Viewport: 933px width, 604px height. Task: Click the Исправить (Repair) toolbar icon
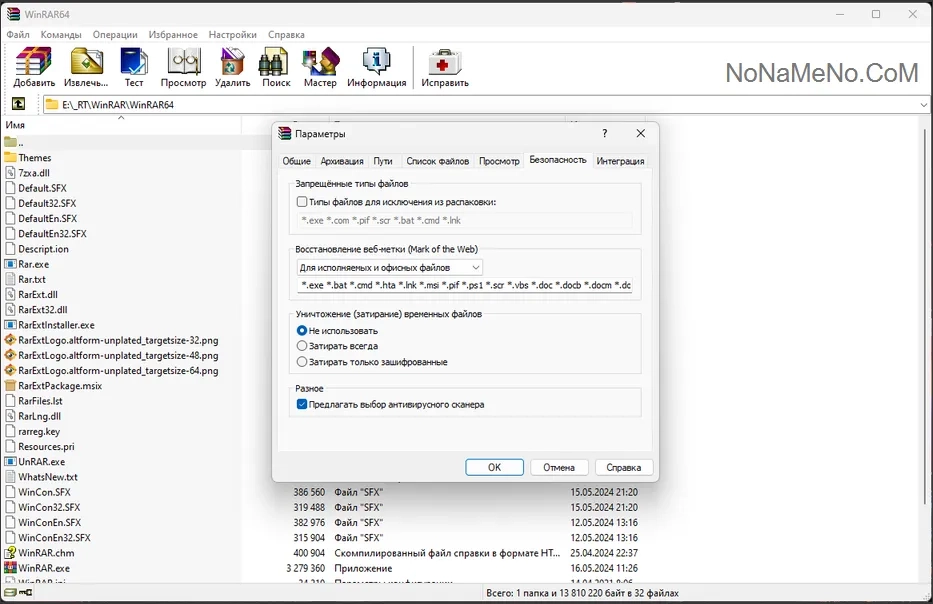pos(445,66)
